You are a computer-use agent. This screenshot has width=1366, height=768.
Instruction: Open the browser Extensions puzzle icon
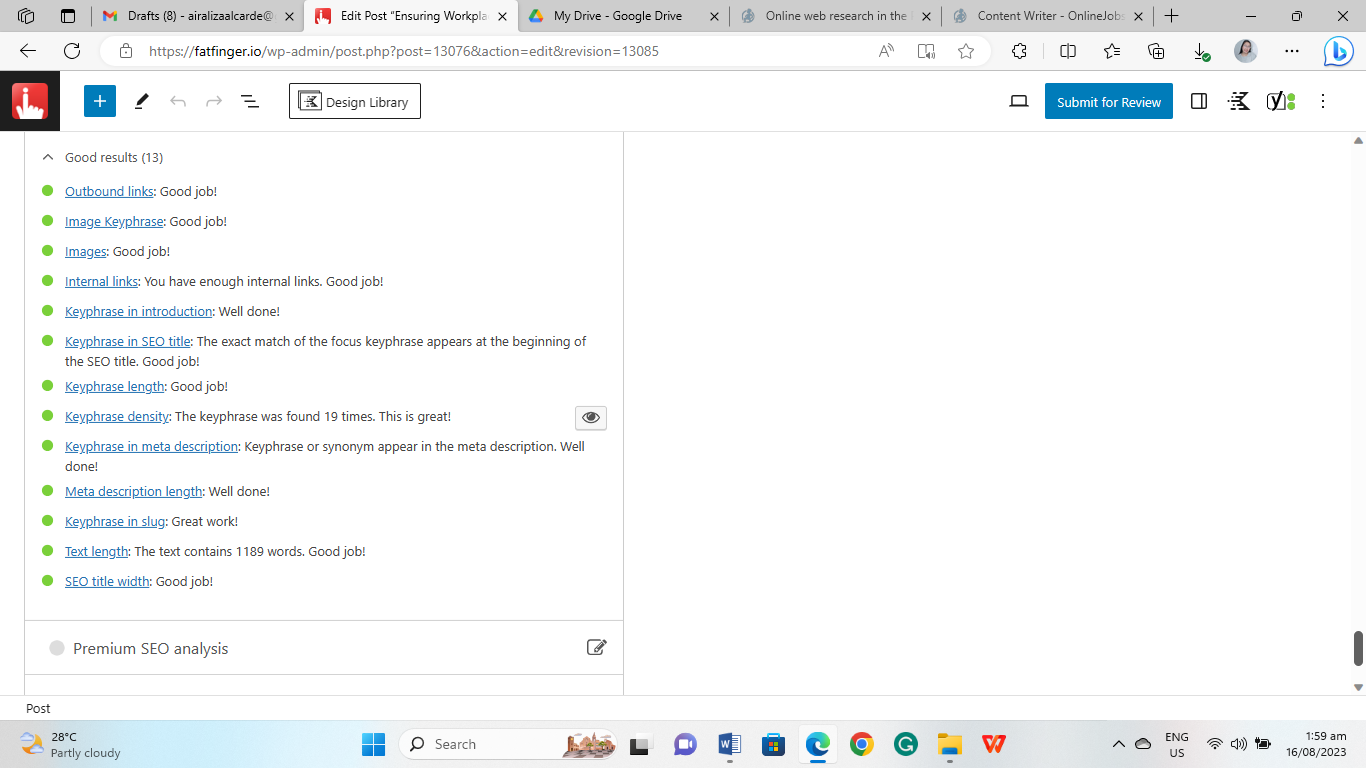1020,51
